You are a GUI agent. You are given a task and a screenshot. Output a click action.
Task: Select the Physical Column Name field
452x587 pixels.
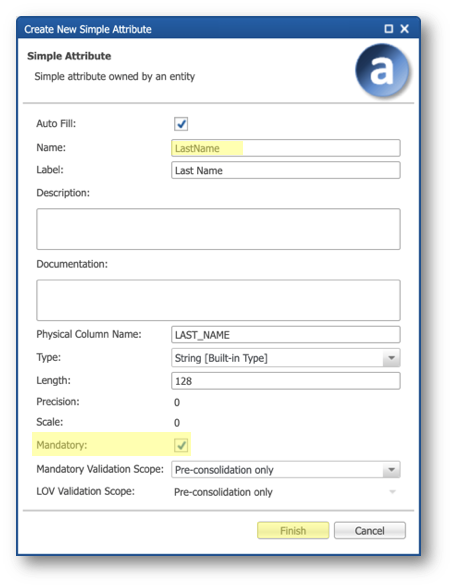pos(286,335)
